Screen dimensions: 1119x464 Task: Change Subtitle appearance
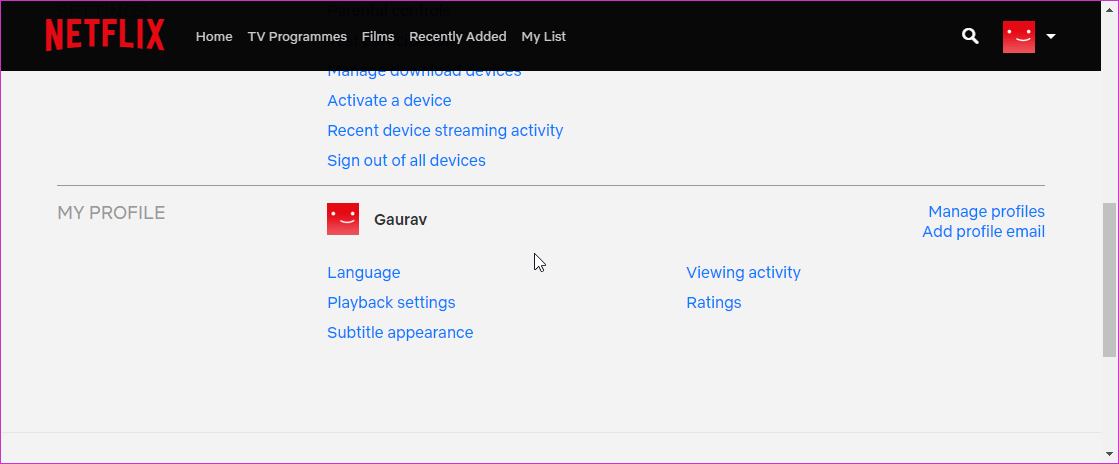click(x=400, y=333)
